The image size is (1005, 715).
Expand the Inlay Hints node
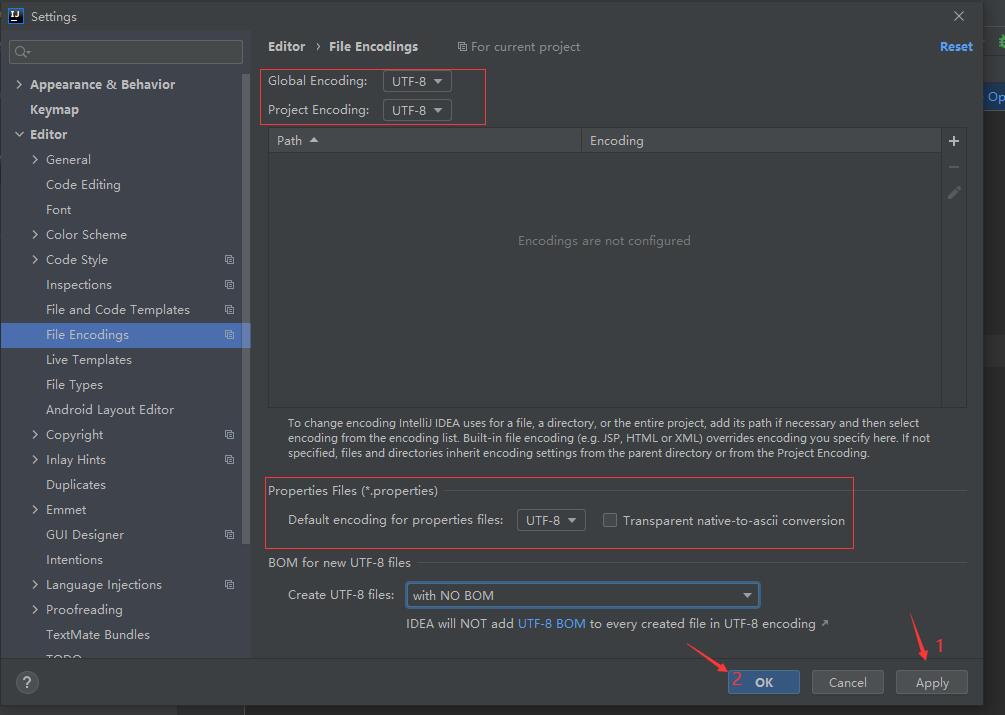pyautogui.click(x=35, y=459)
